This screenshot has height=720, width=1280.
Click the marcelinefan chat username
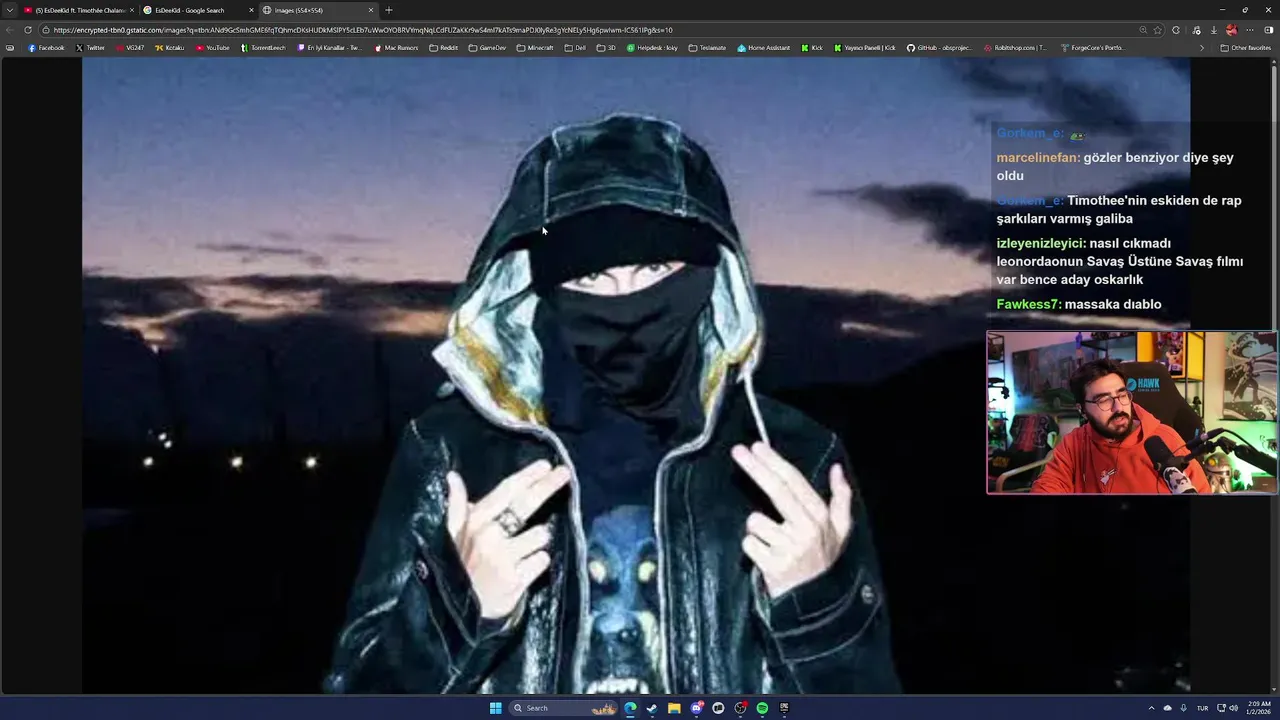click(x=1038, y=158)
